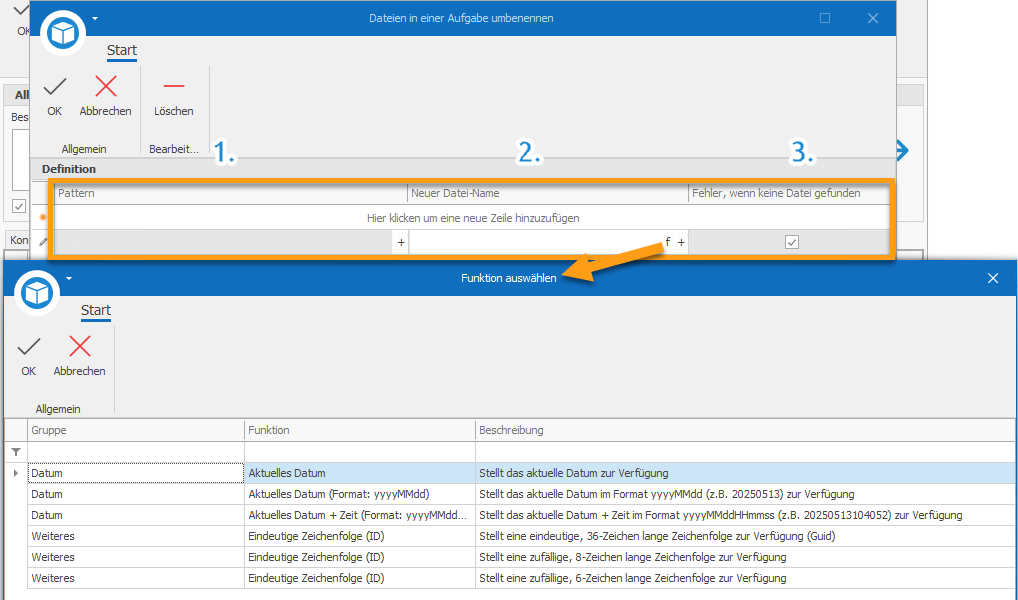Click cube app logo in Funktion auswählen dialog

(x=37, y=294)
